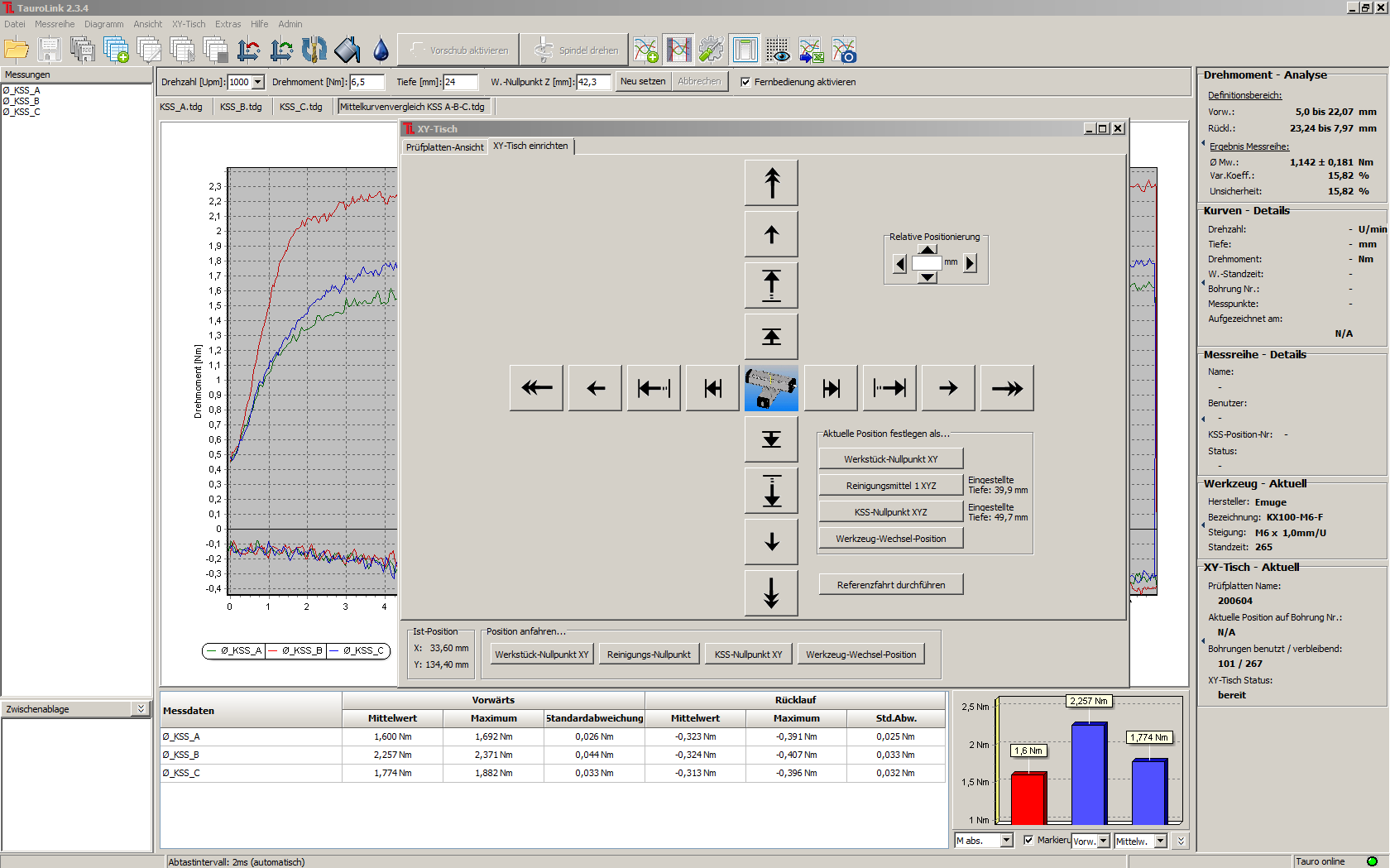Screen dimensions: 1390x868
Task: Expand the bar chart options chevron
Action: tap(1181, 841)
